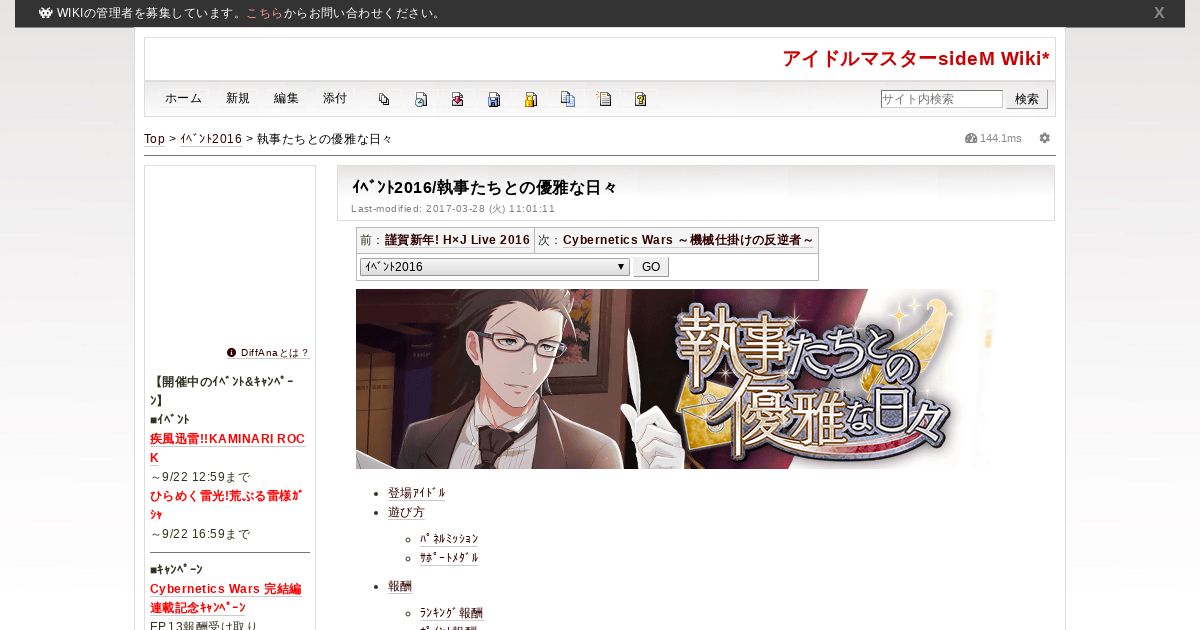Open the 新規 menu
1200x630 pixels.
(238, 98)
